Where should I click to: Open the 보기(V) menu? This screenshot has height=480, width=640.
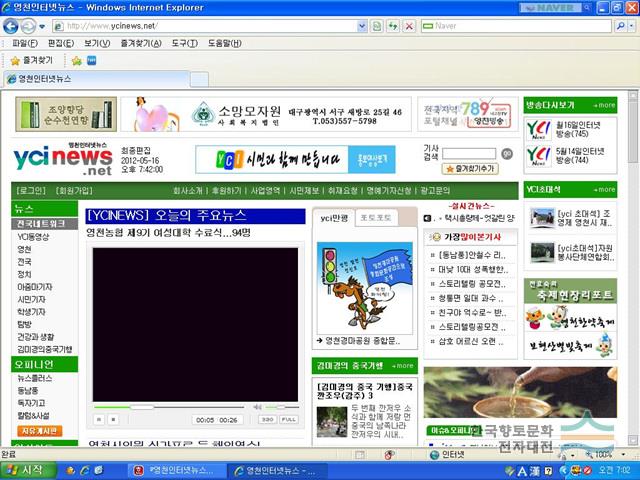(97, 43)
